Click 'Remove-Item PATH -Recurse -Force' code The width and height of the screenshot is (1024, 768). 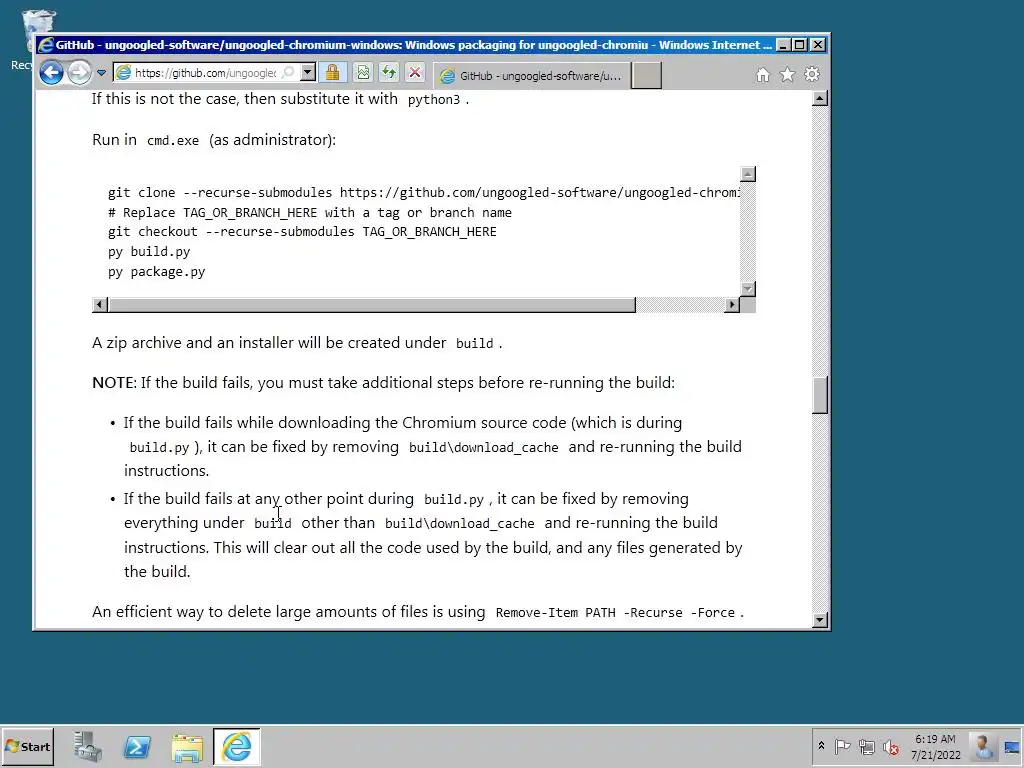[x=615, y=613]
